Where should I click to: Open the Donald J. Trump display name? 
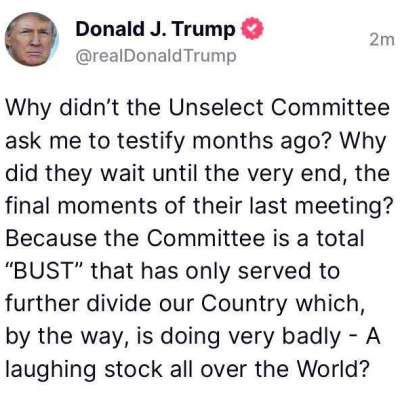point(156,29)
